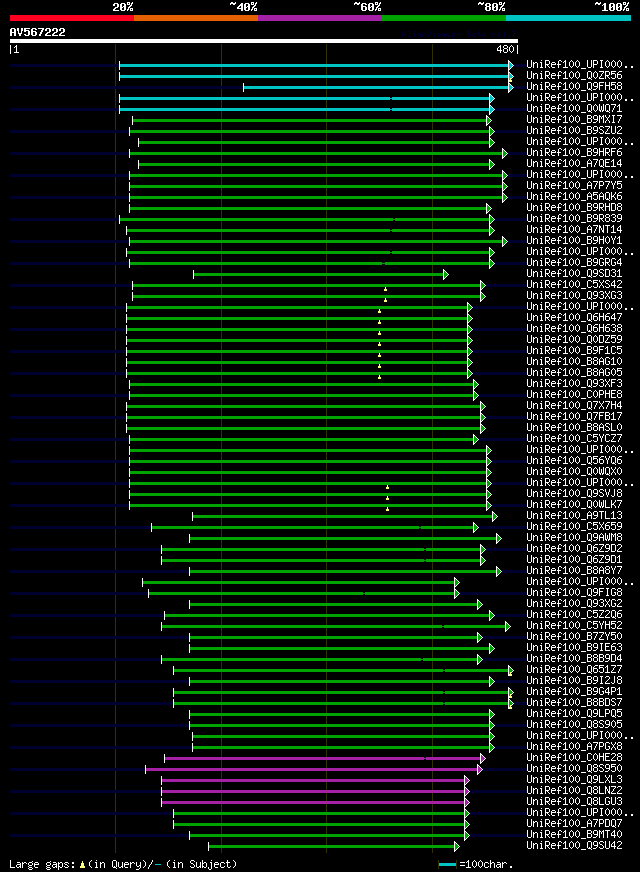The width and height of the screenshot is (640, 872).
Task: Click the UniRef100_Q9SU42 label
Action: tap(574, 845)
